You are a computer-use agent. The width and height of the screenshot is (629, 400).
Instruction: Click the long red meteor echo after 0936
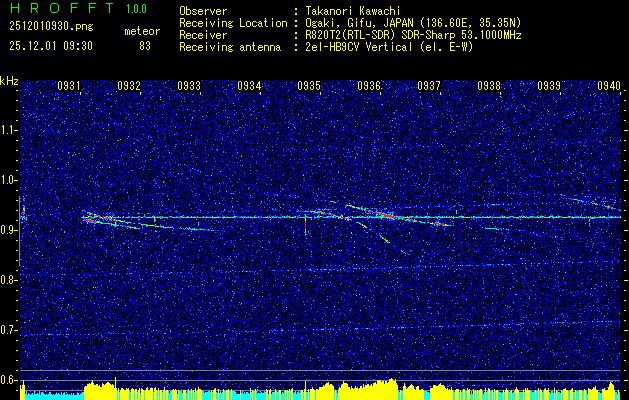tap(399, 216)
